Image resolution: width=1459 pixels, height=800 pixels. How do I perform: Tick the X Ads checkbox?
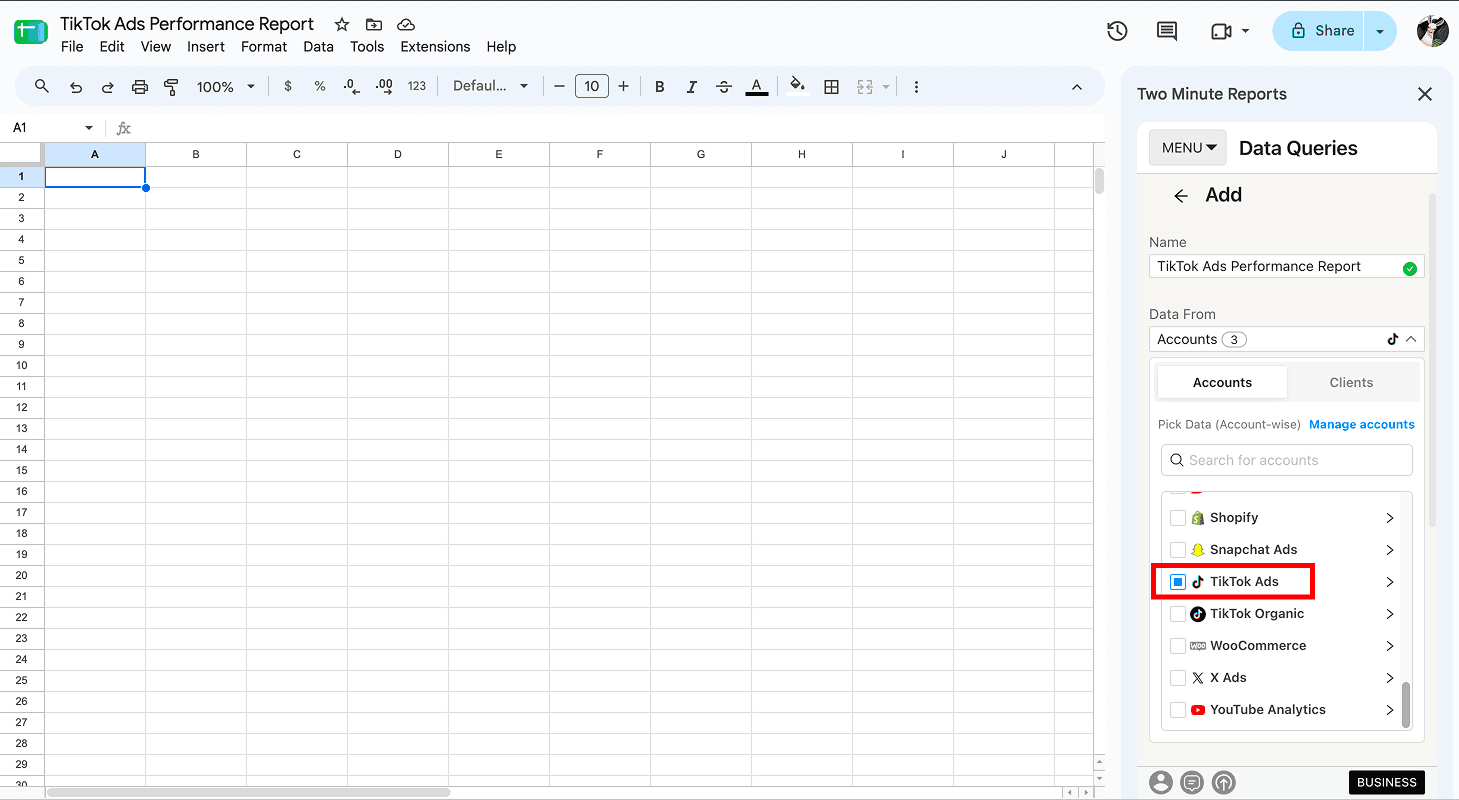pyautogui.click(x=1178, y=678)
